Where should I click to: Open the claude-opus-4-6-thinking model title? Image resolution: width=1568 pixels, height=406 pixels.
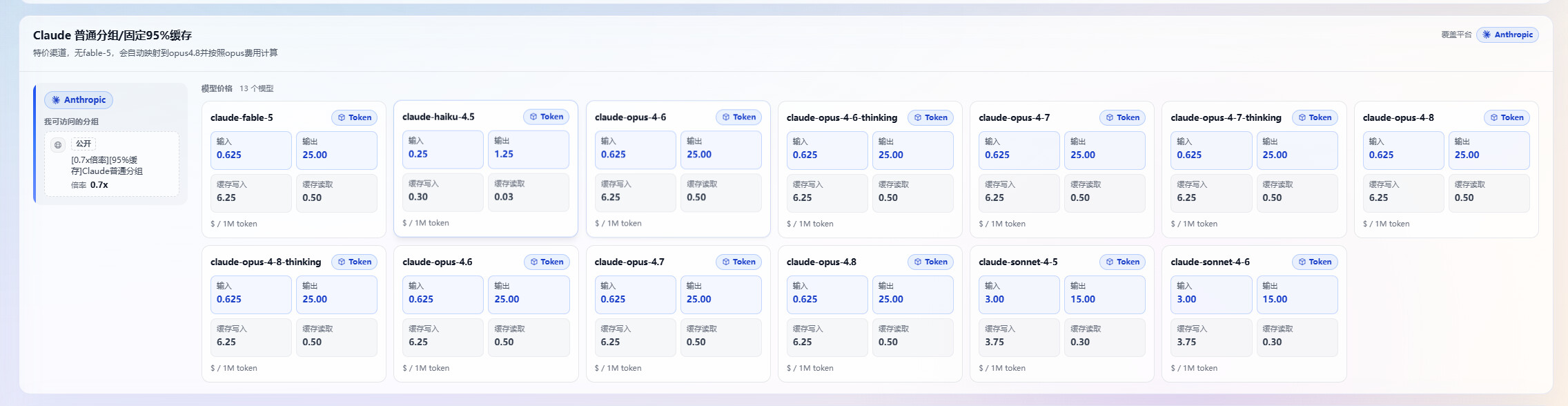click(842, 118)
